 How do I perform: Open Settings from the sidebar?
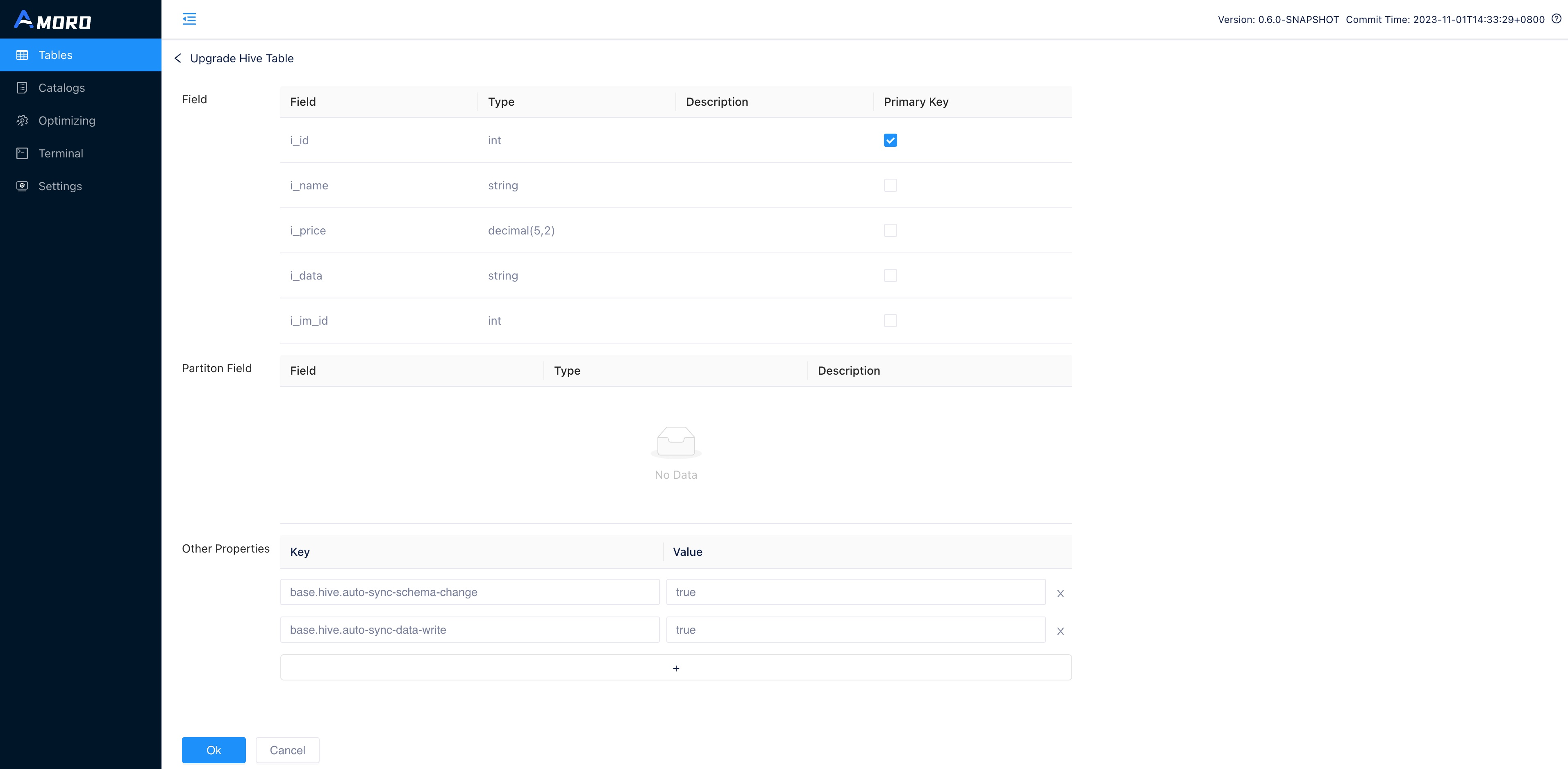(60, 187)
